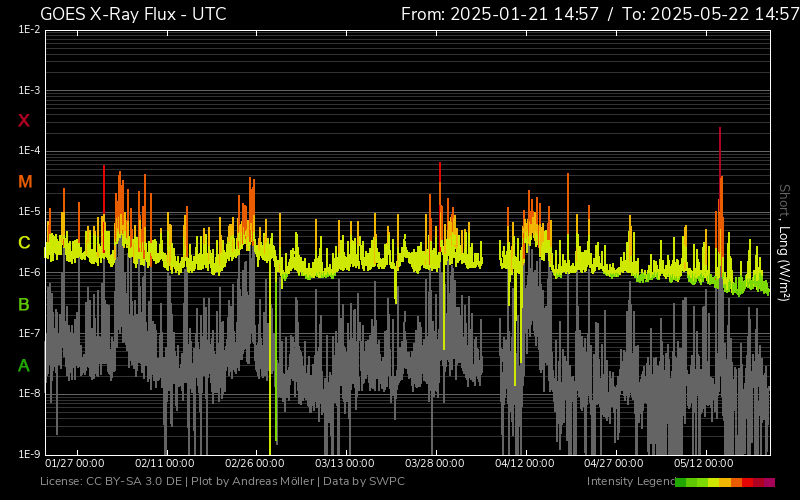
Task: Select the green A flare class letter
Action: click(x=24, y=365)
